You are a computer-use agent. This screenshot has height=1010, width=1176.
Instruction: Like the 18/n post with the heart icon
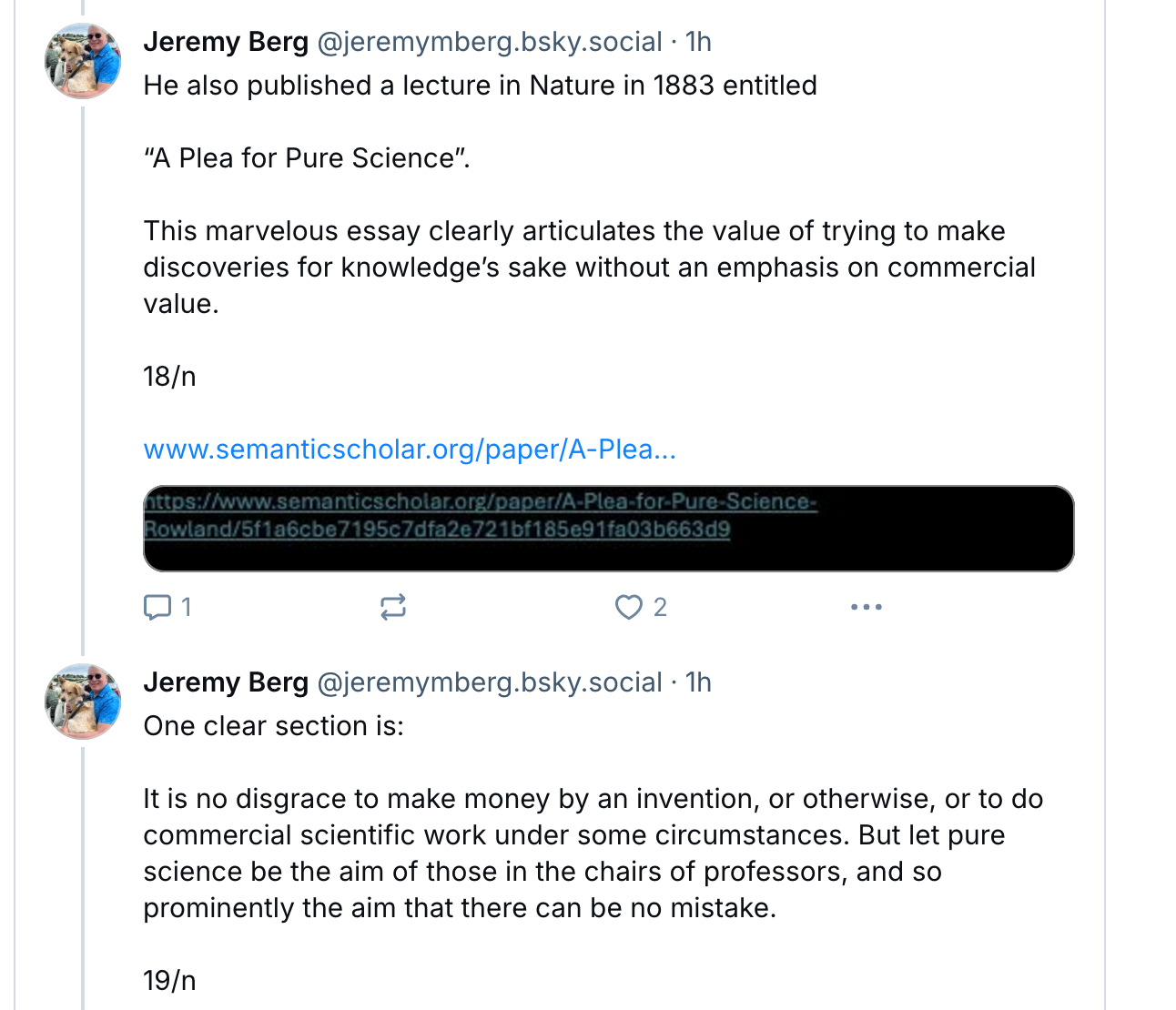tap(628, 607)
